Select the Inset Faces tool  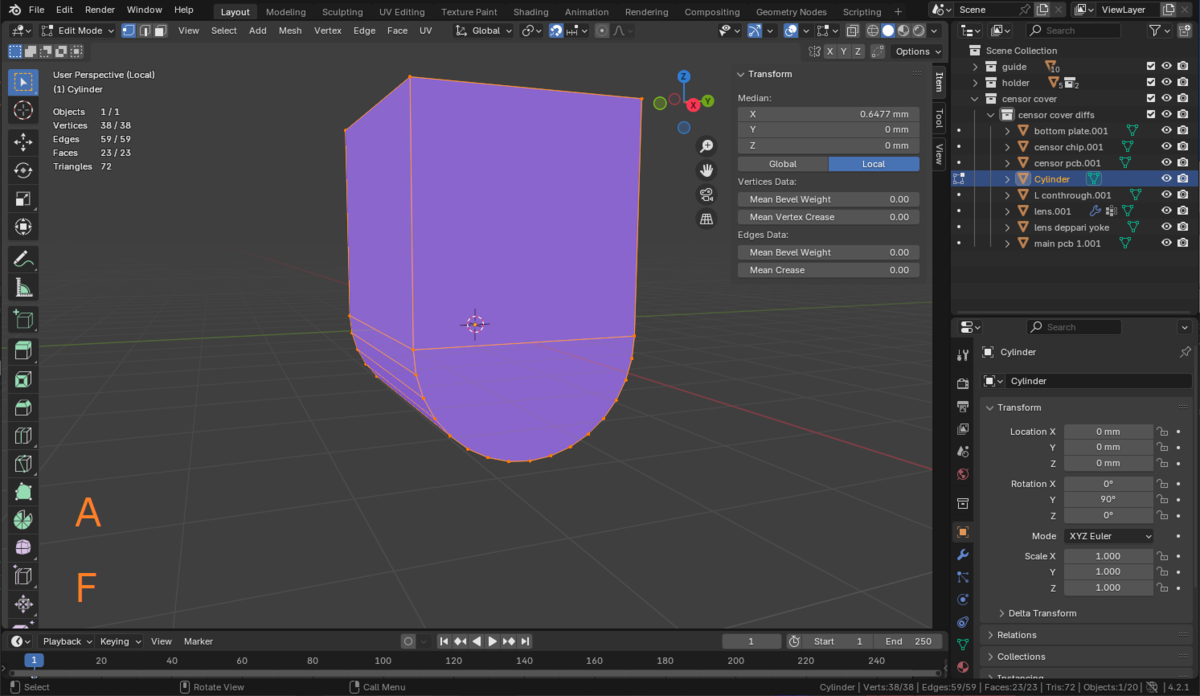coord(23,379)
